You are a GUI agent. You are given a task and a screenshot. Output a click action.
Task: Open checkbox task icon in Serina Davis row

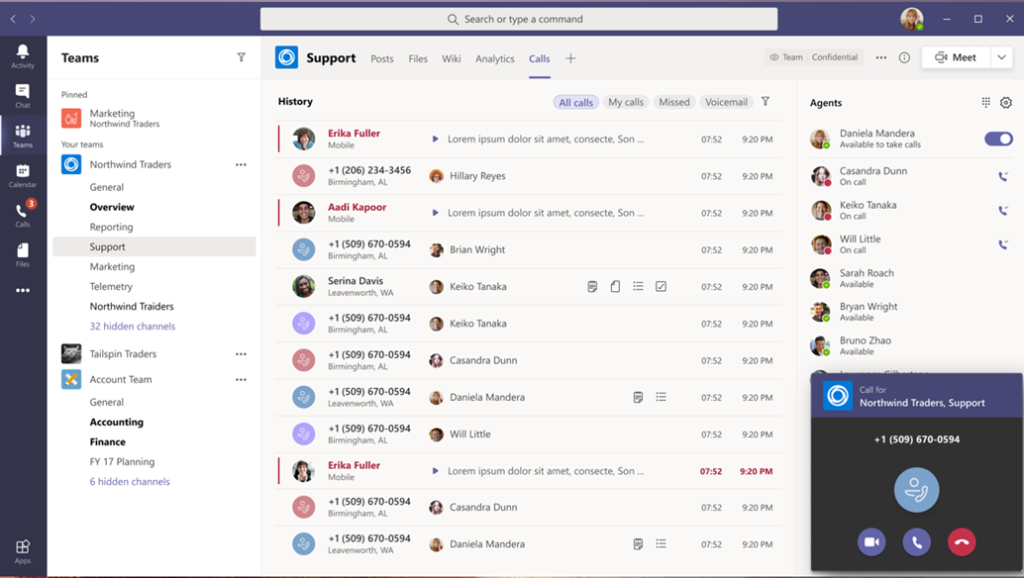[x=661, y=286]
